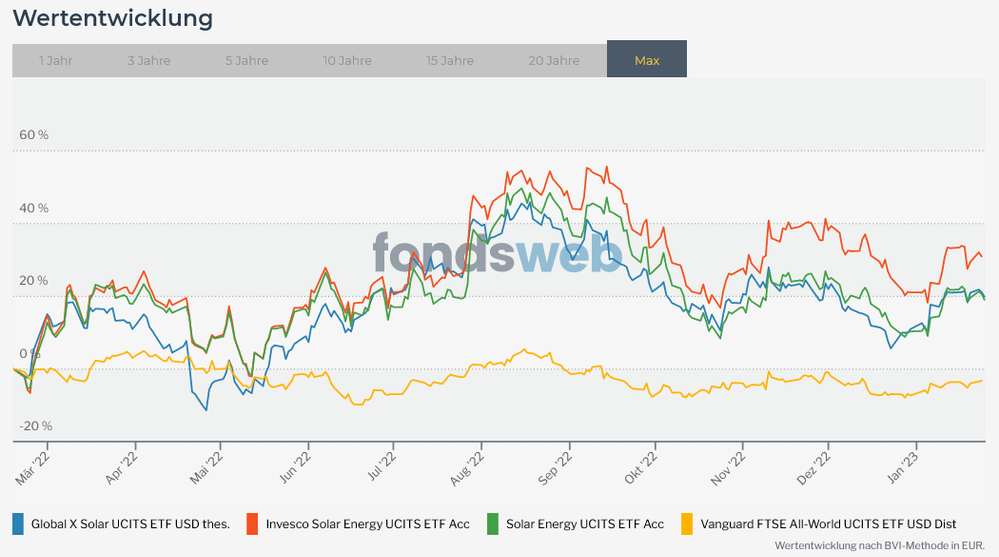Open the 5 Jahre time range
999x557 pixels.
pos(246,60)
